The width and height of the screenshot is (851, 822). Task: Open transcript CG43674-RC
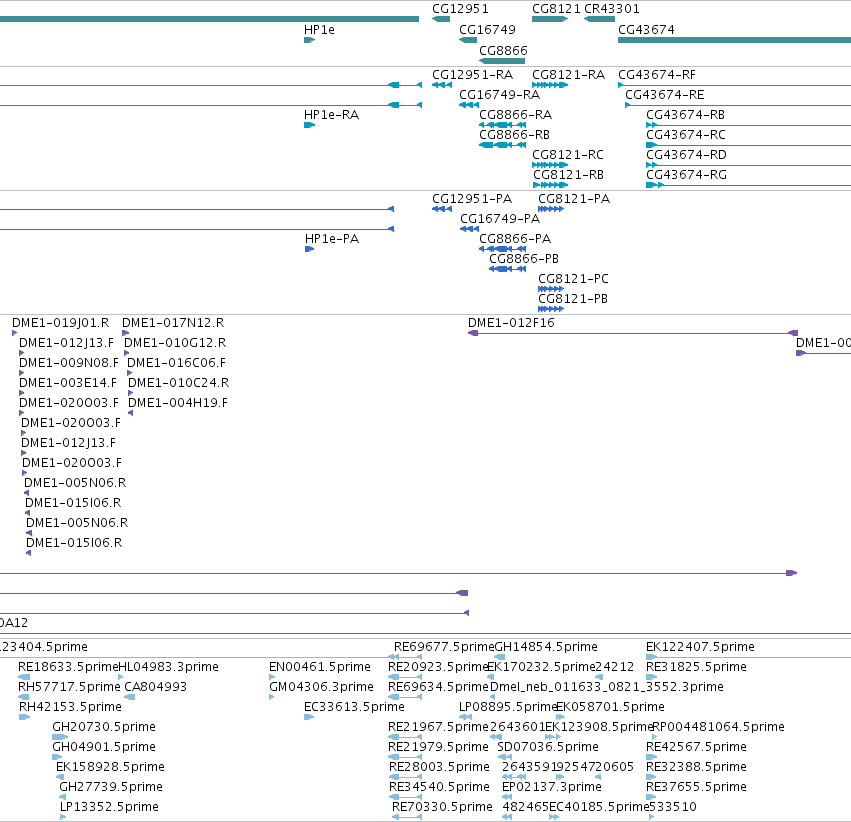click(x=685, y=135)
